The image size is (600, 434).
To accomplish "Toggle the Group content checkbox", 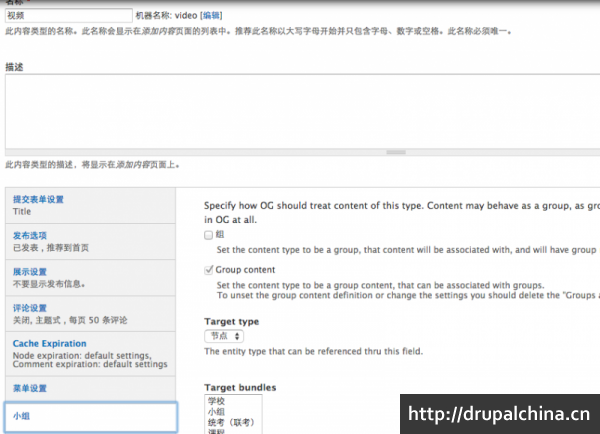I will coord(209,270).
